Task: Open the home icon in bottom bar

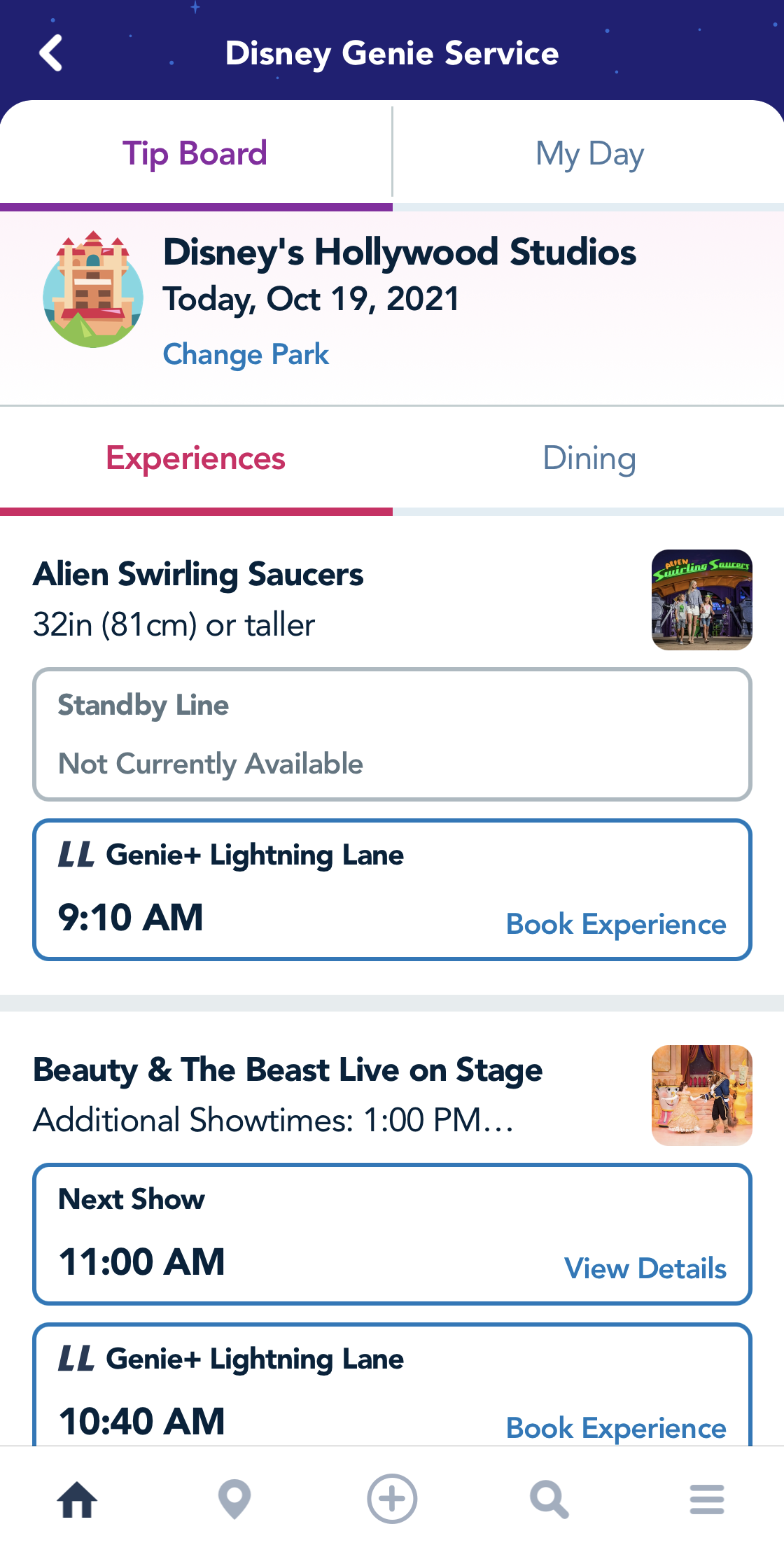Action: pos(77,1499)
